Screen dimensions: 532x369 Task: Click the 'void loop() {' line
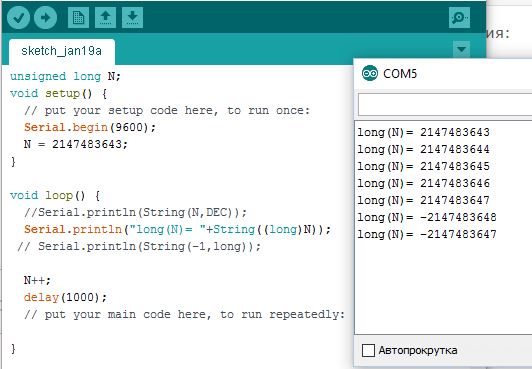coord(55,195)
